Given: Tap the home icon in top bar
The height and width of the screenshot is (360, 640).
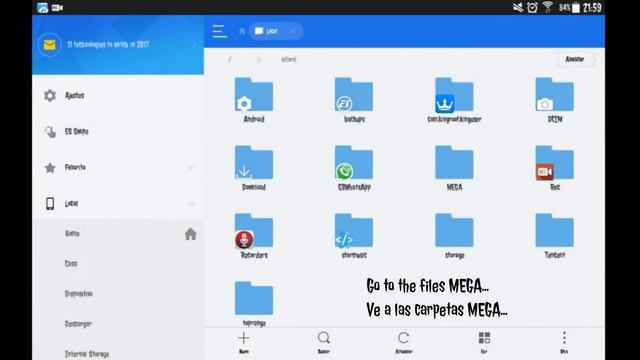Looking at the screenshot, I should click(x=242, y=31).
